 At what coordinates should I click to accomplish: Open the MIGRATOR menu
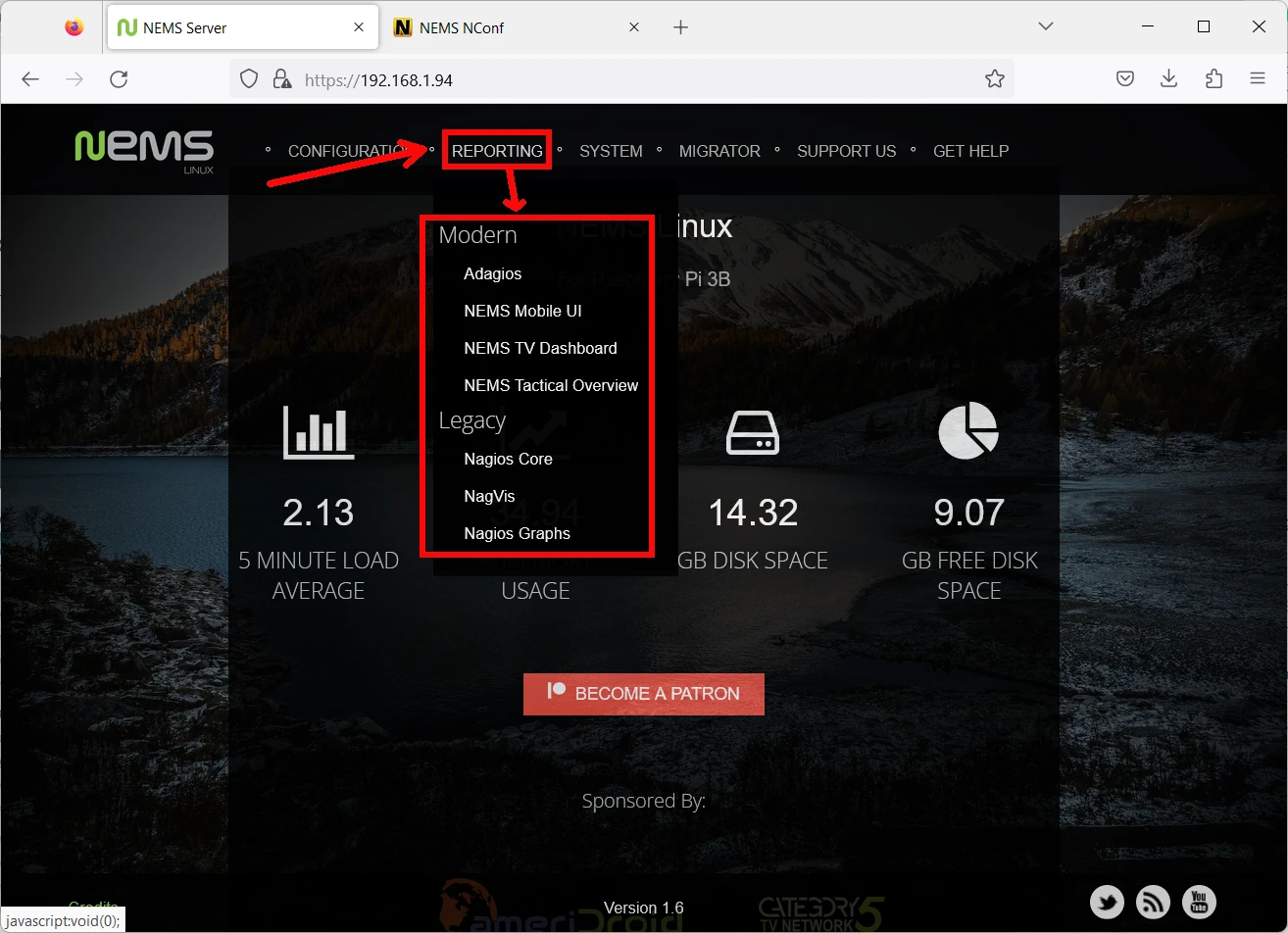719,151
